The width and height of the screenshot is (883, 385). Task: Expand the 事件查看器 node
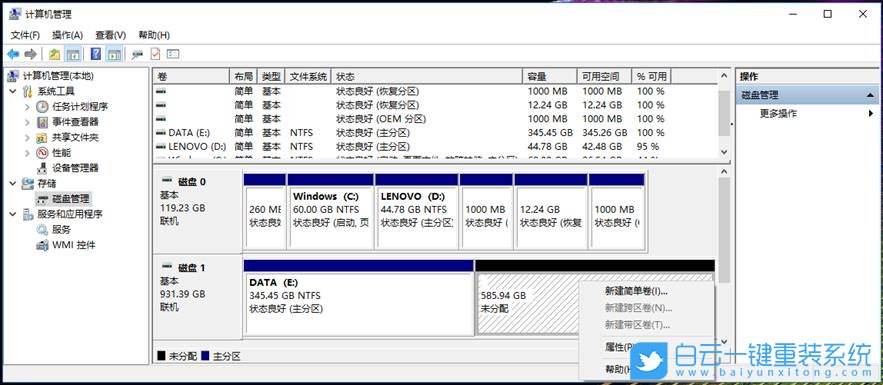pos(27,122)
